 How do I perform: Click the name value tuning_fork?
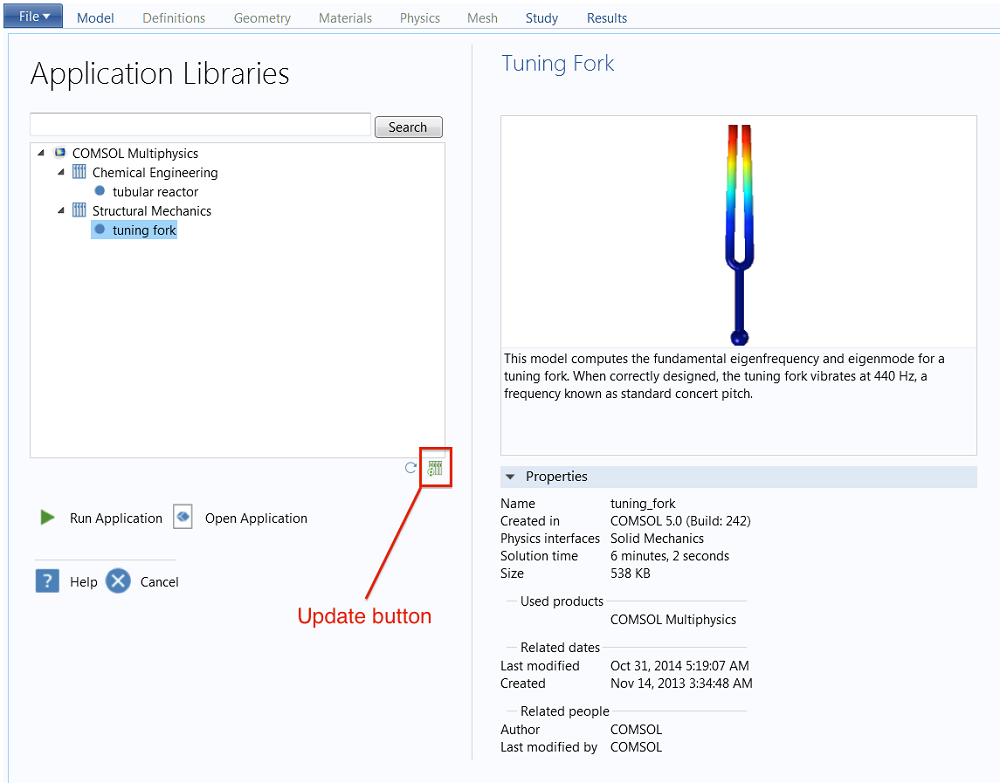[643, 504]
